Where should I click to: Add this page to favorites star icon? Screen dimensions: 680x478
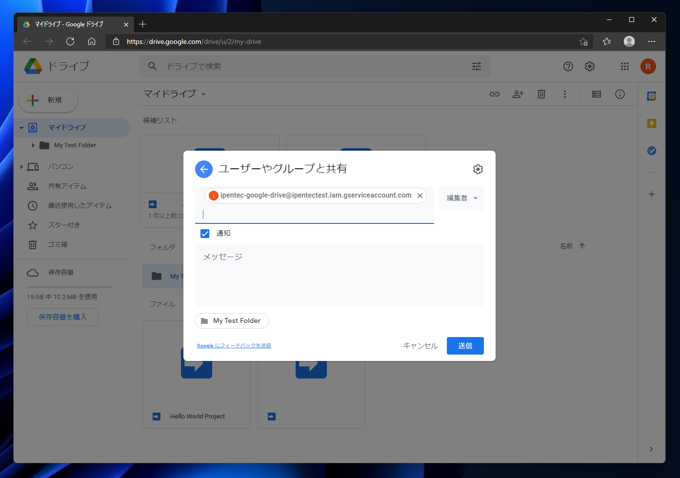(x=583, y=42)
